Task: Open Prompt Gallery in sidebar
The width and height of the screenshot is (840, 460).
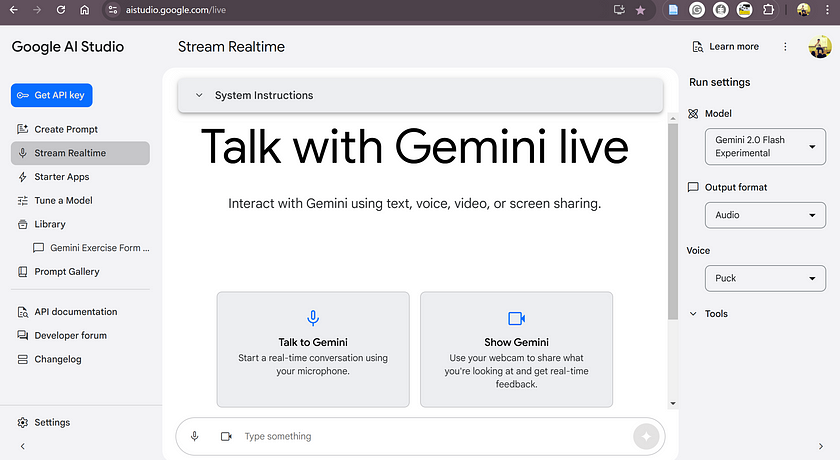Action: pyautogui.click(x=80, y=272)
